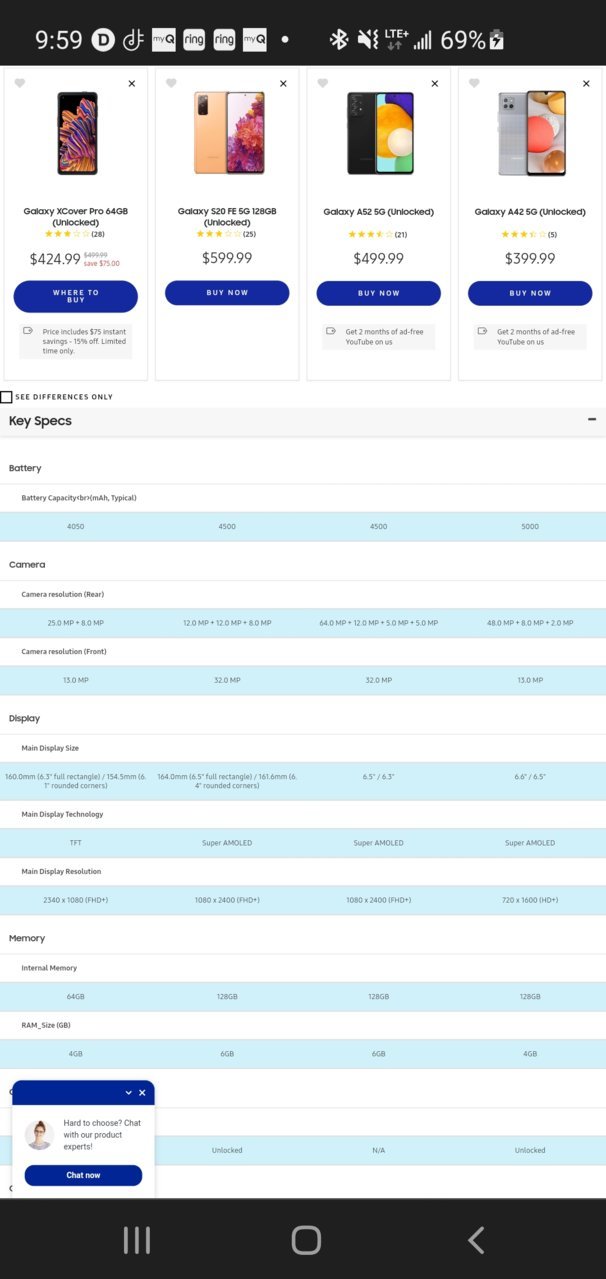606x1279 pixels.
Task: Tap Where to Buy for XCover Pro
Action: click(x=76, y=297)
